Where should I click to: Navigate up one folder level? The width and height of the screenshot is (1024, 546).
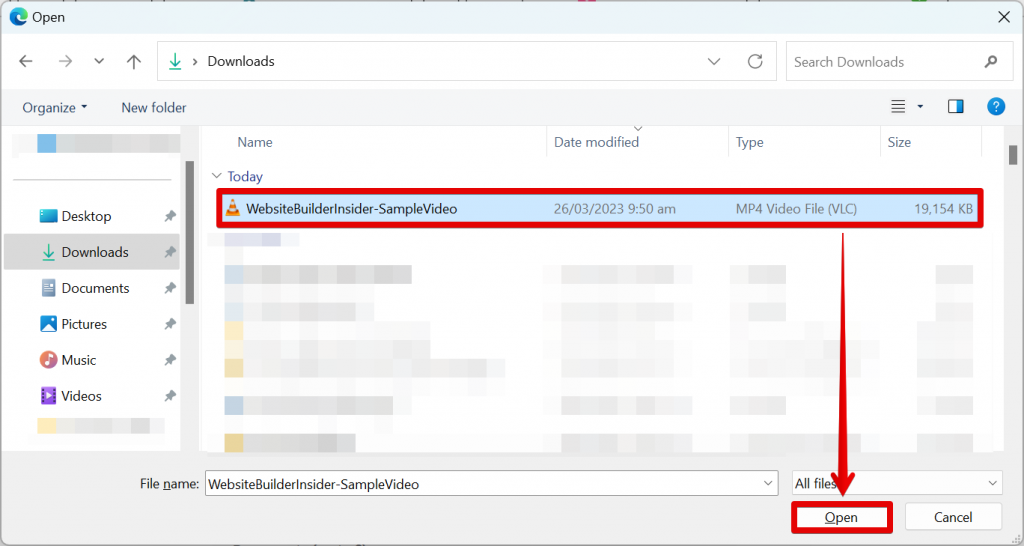134,61
